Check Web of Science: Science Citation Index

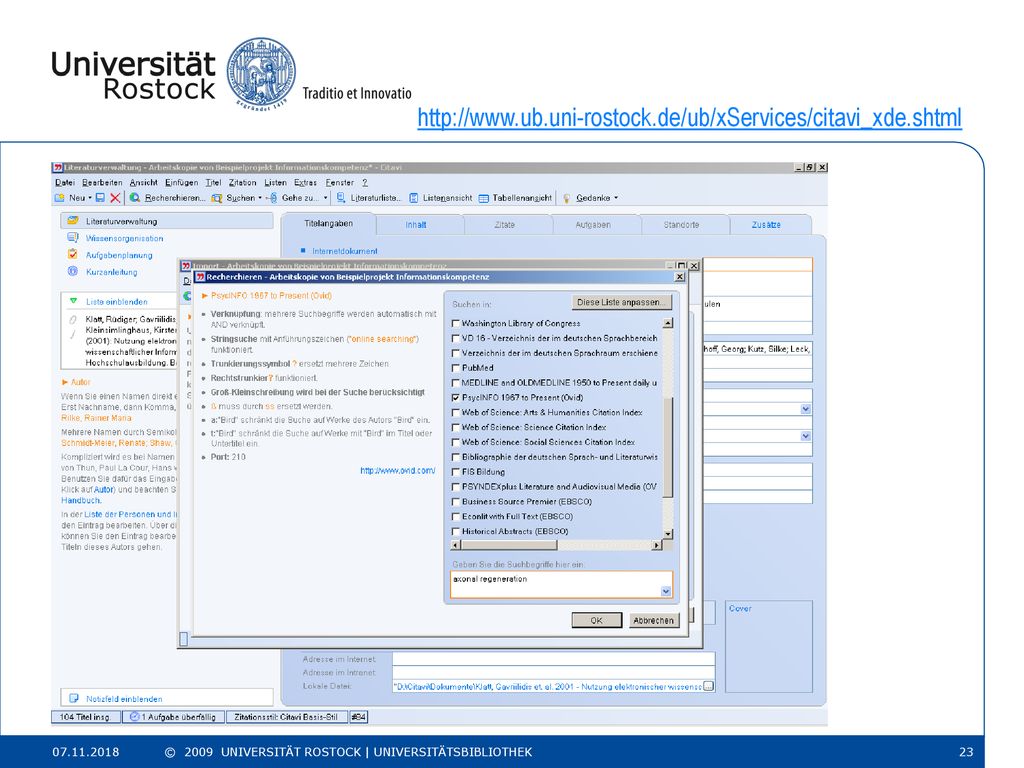point(456,427)
